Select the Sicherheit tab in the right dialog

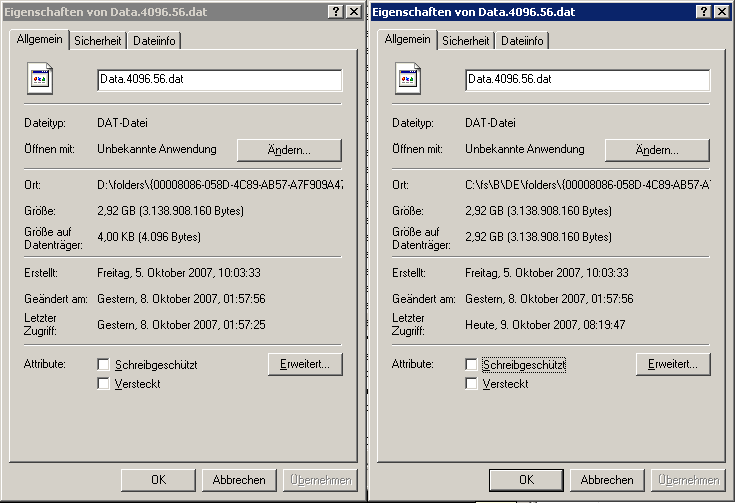tap(466, 41)
